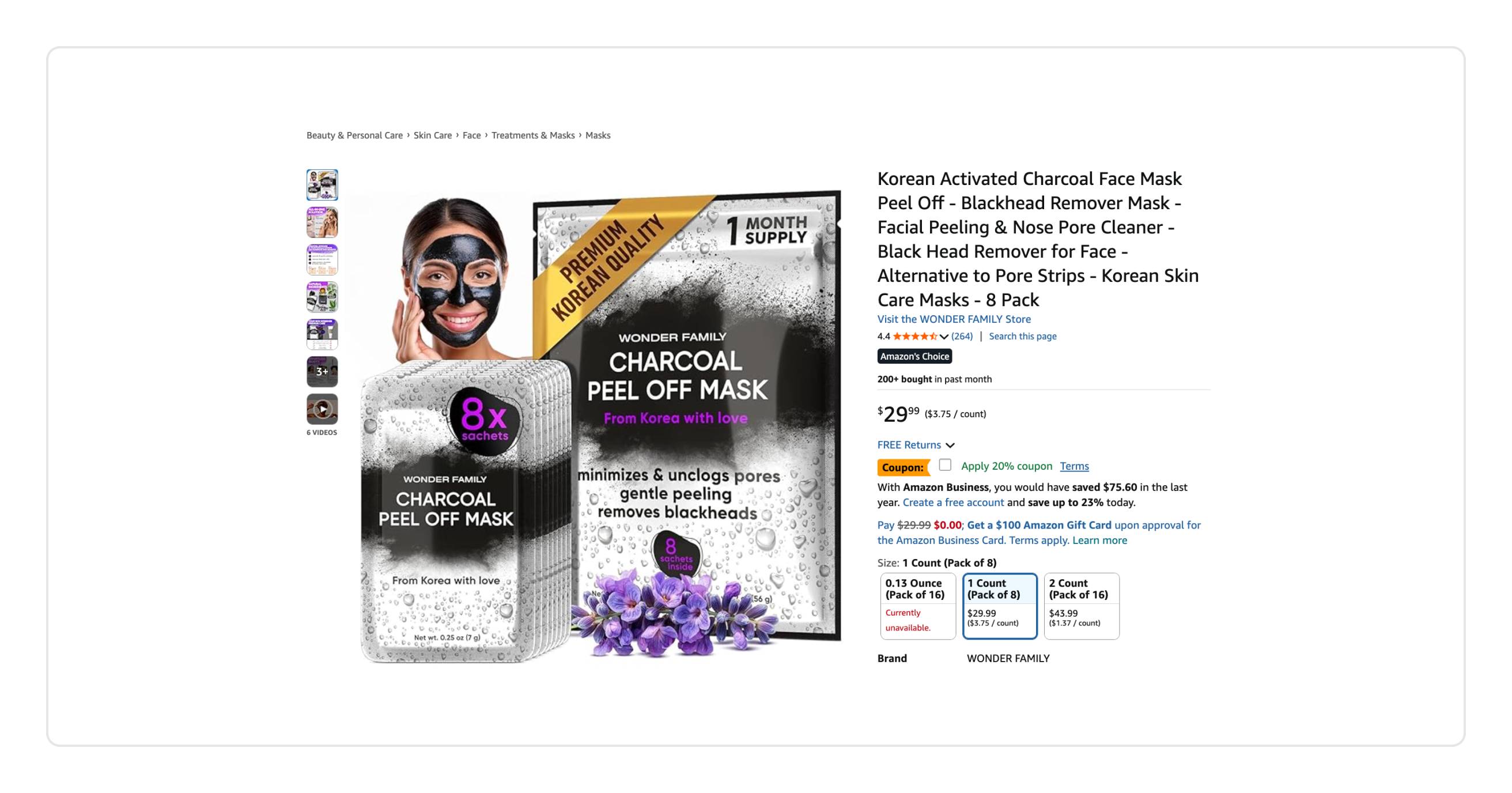View the fifth product thumbnail image
The width and height of the screenshot is (1512, 793).
pos(322,334)
